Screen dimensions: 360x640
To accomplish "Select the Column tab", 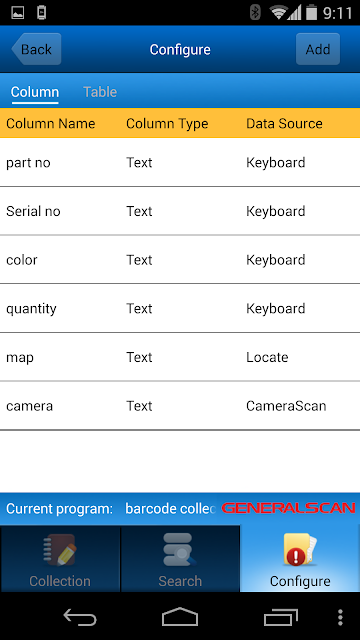I will pos(35,92).
